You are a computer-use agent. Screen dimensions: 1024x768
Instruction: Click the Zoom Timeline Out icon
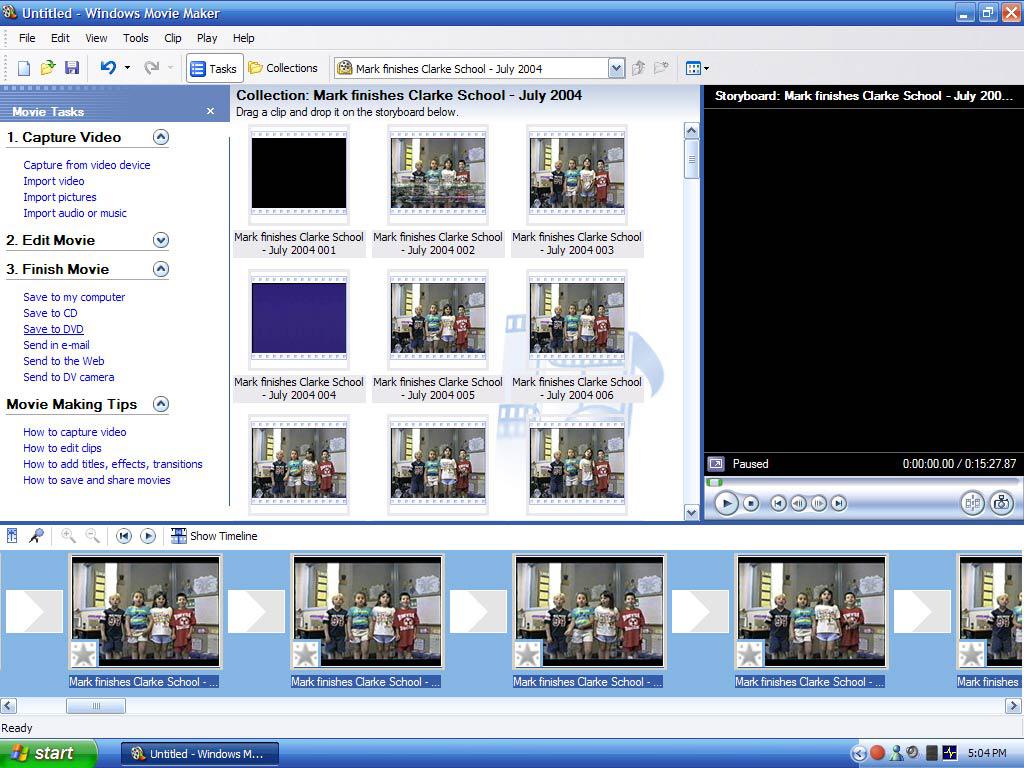93,536
